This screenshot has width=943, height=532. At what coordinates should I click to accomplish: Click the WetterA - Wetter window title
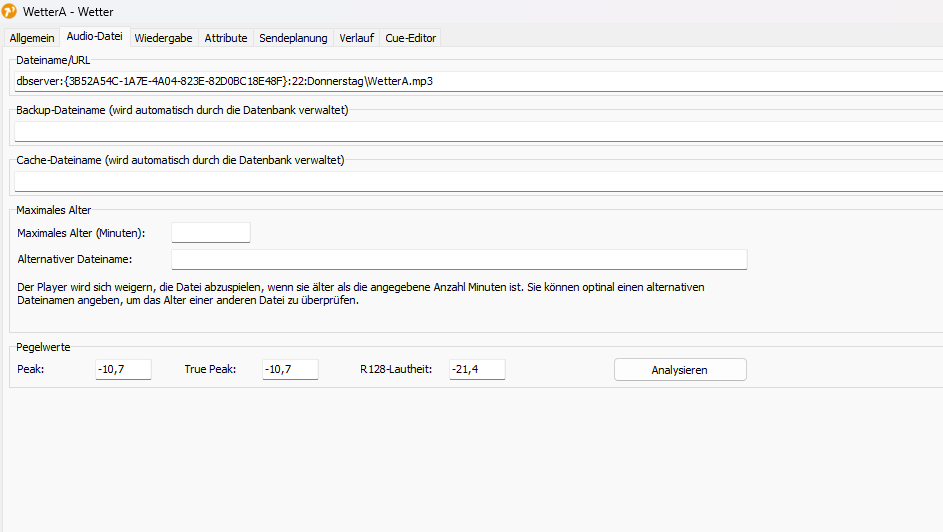[x=68, y=11]
